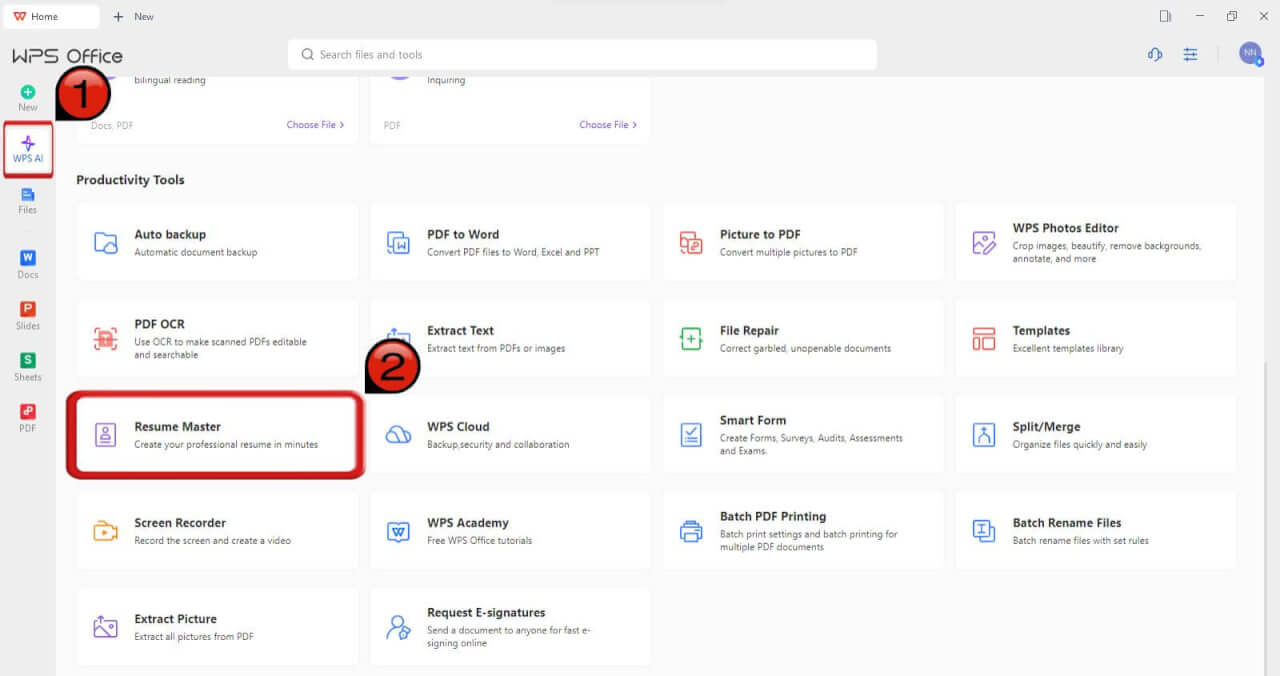Click Choose File link for Docs, PDF

pos(315,125)
